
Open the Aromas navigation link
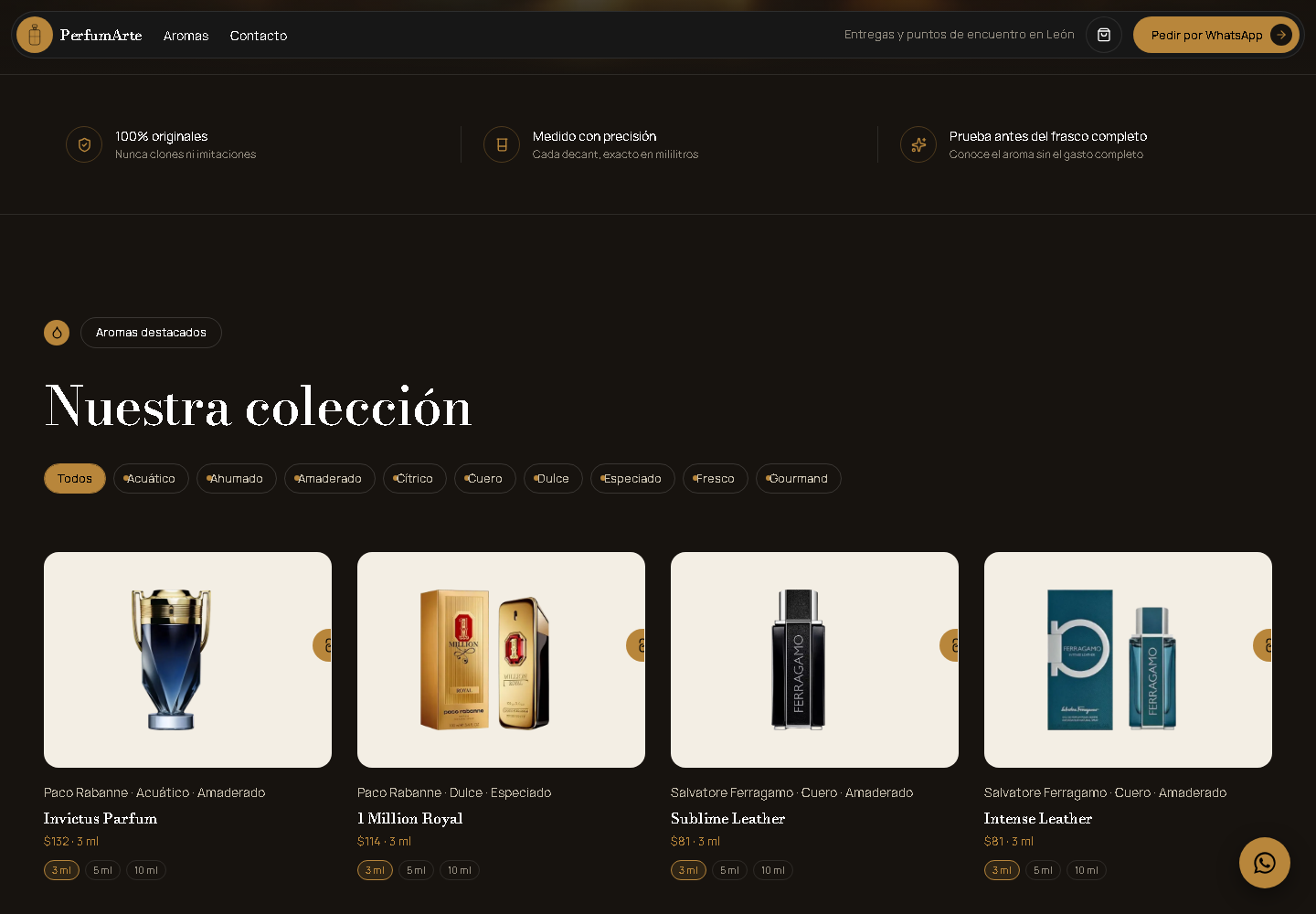[x=186, y=36]
